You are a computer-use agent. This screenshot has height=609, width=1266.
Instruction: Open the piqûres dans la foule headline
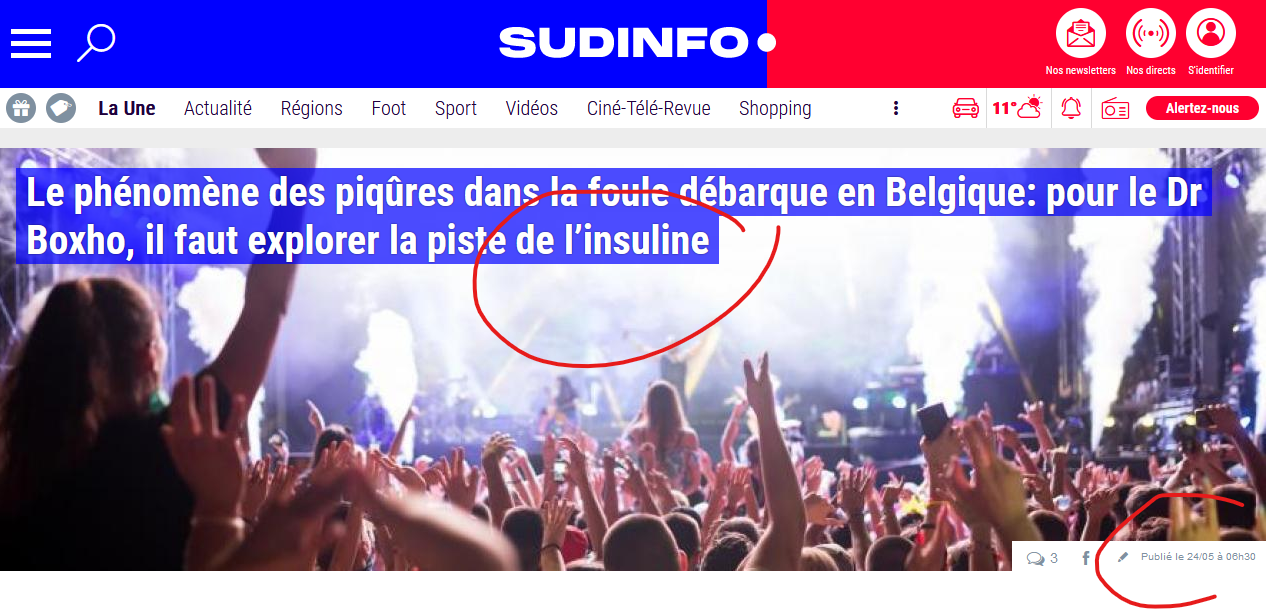click(613, 217)
